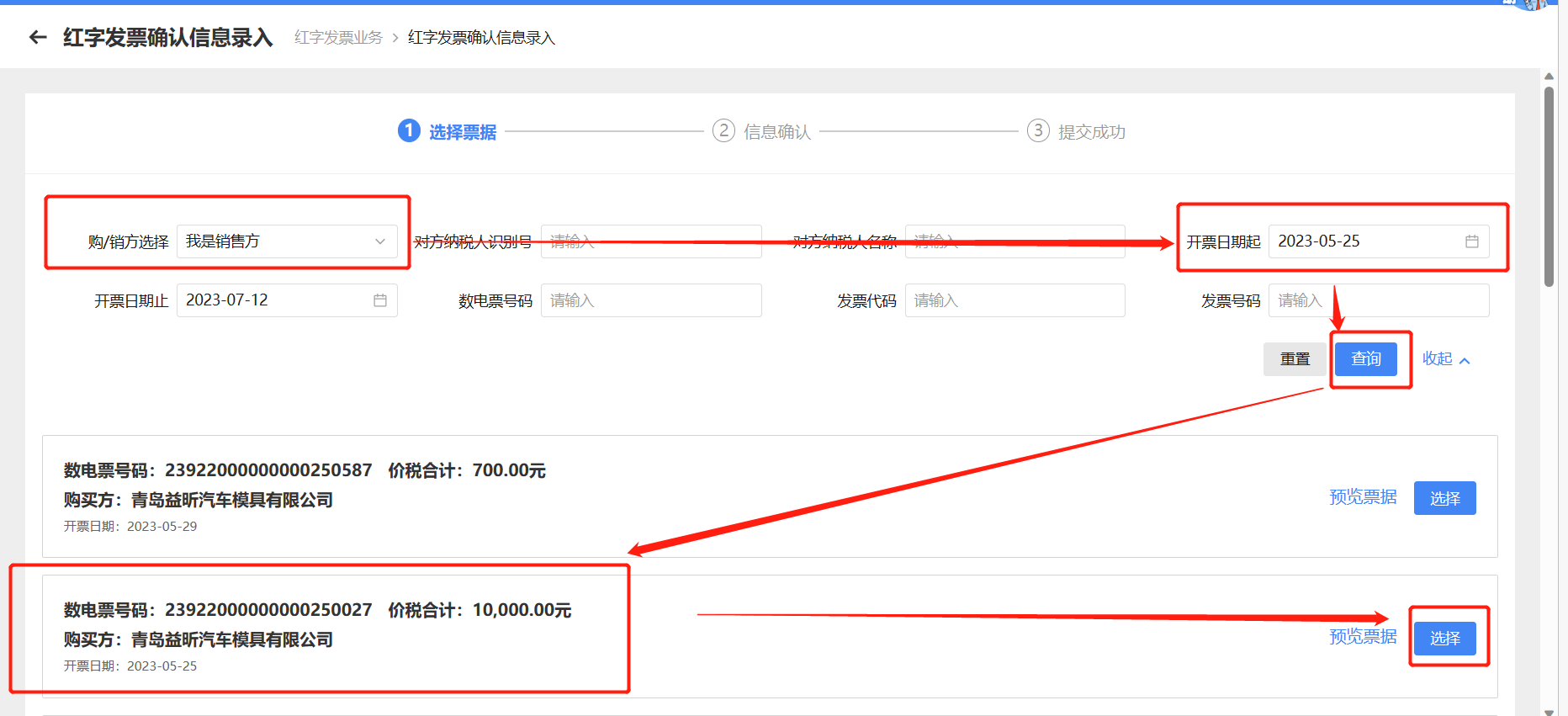Screen dimensions: 1568x716
Task: Click the 数电票号码 input field
Action: pos(650,300)
